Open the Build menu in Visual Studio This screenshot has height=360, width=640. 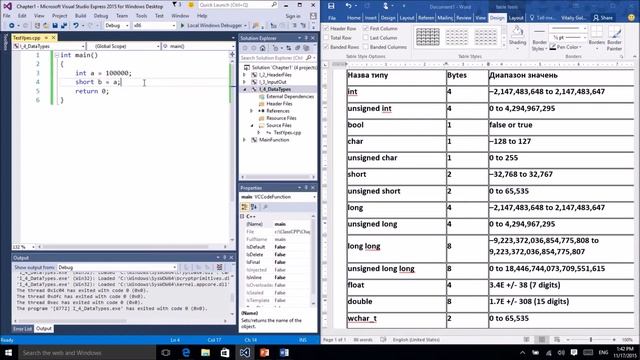pos(80,16)
